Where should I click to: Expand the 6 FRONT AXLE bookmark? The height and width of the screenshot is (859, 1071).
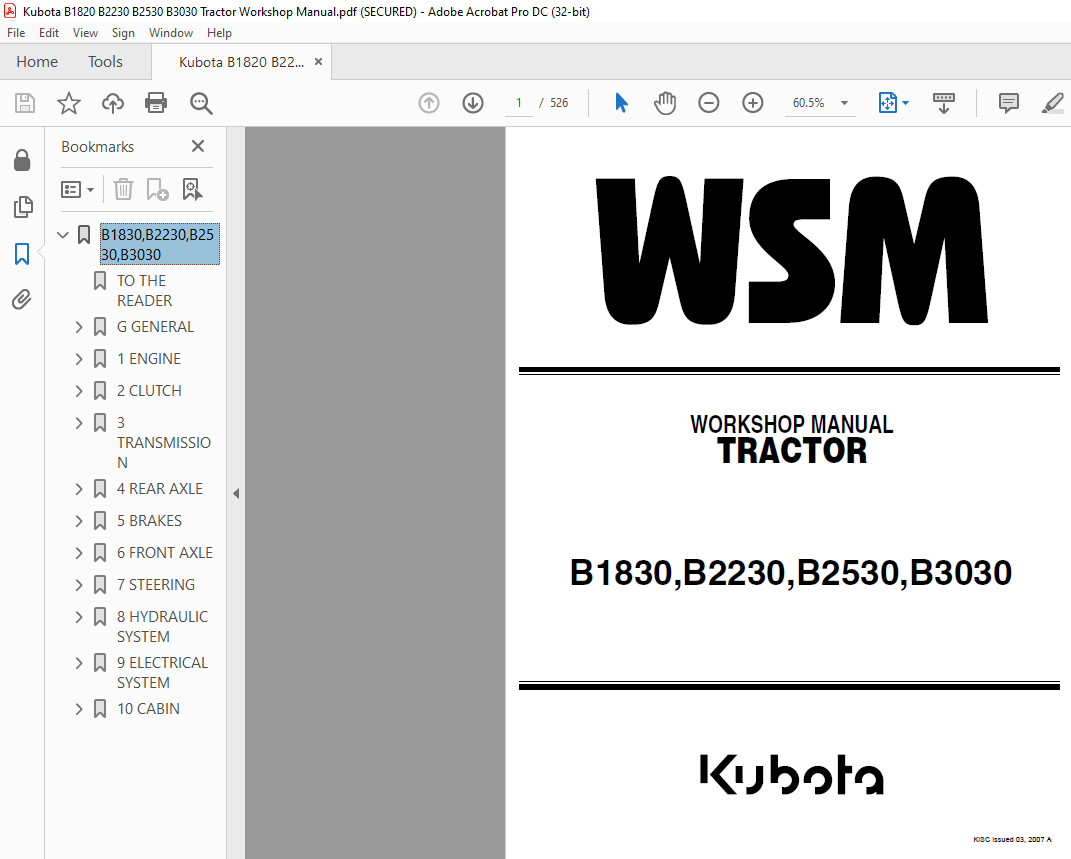[x=79, y=553]
